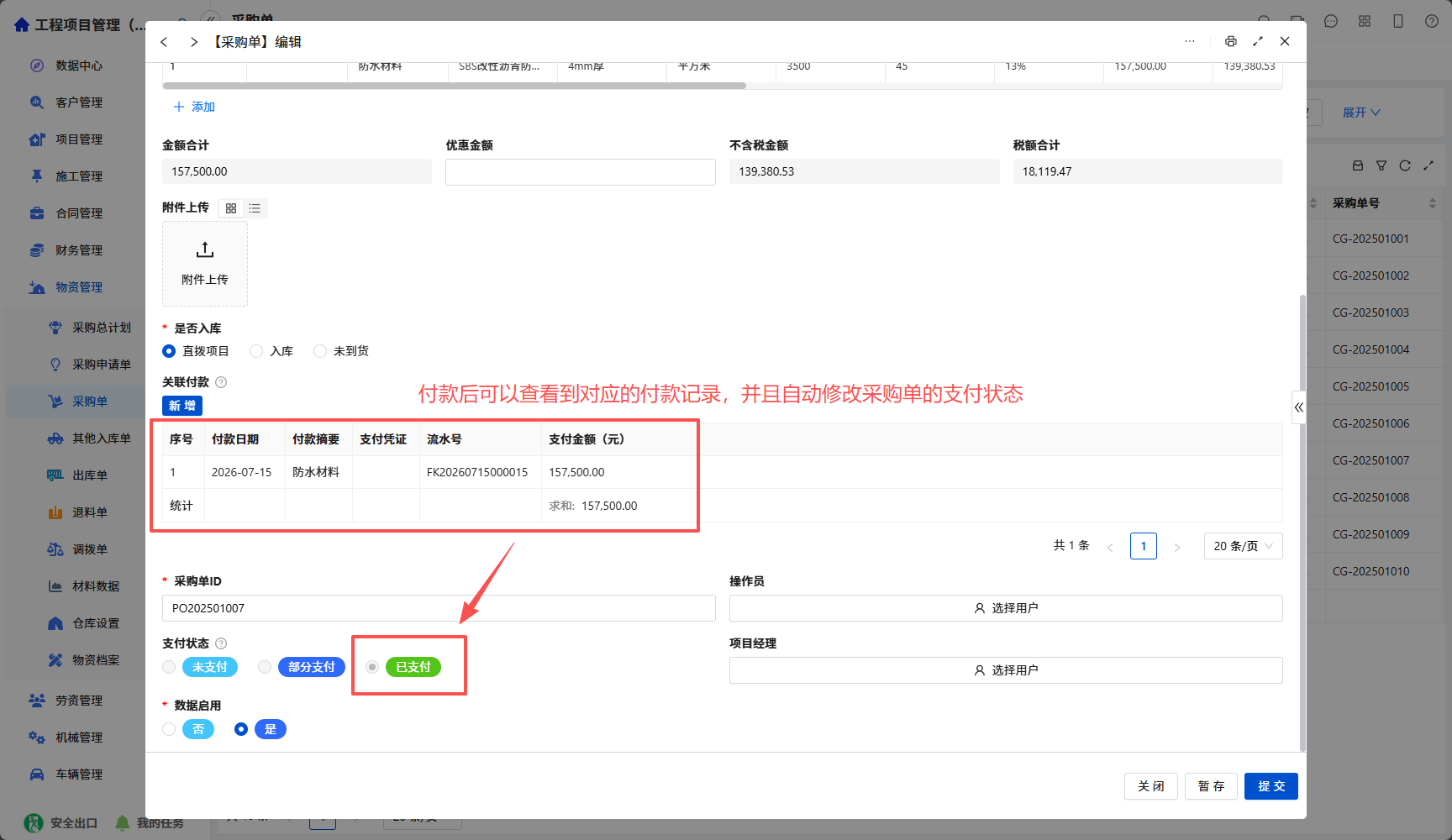Click the help icon beside 关联付款
The width and height of the screenshot is (1452, 840).
tap(221, 382)
